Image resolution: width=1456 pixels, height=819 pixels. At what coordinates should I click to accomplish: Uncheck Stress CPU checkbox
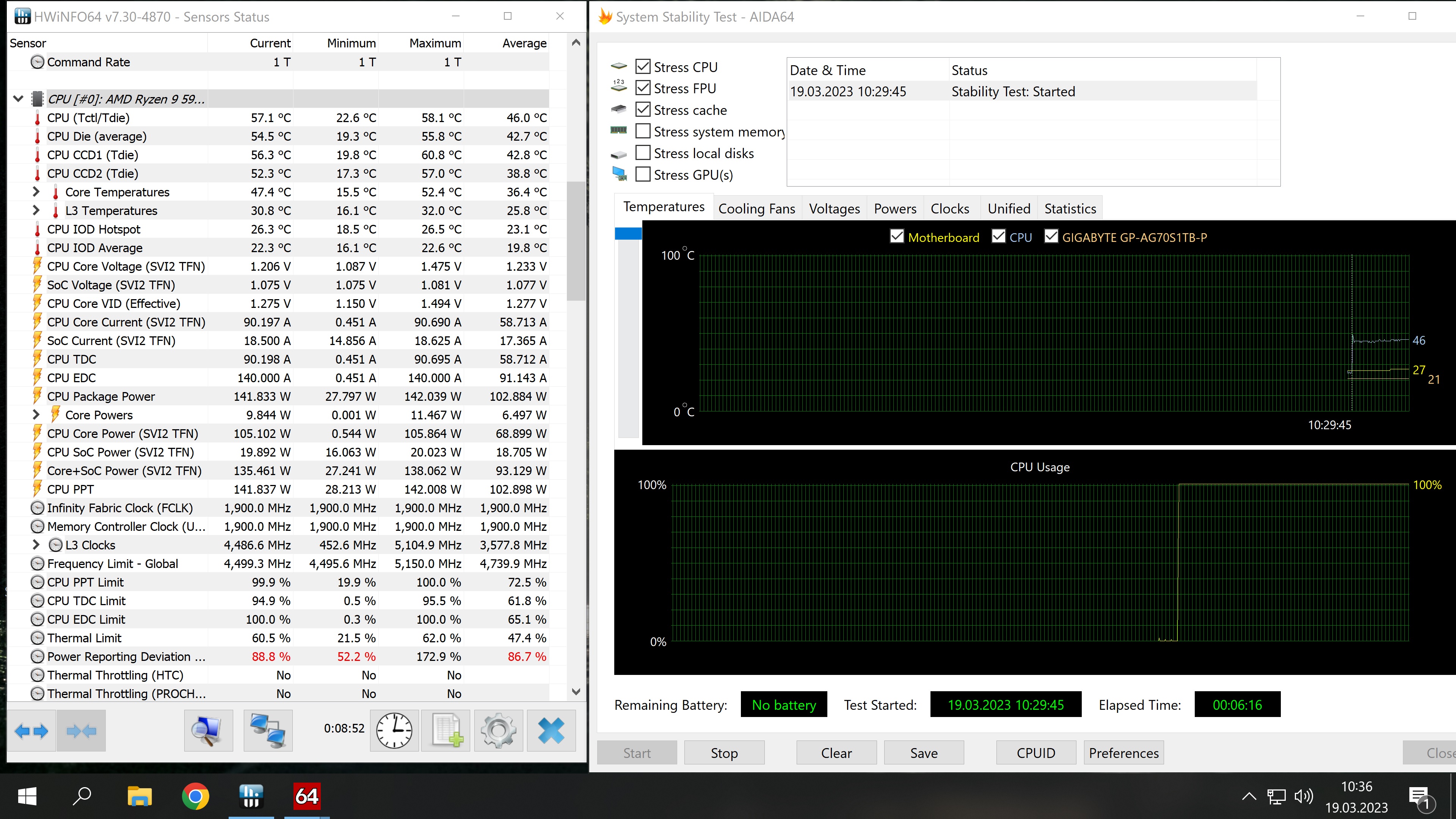(x=643, y=67)
